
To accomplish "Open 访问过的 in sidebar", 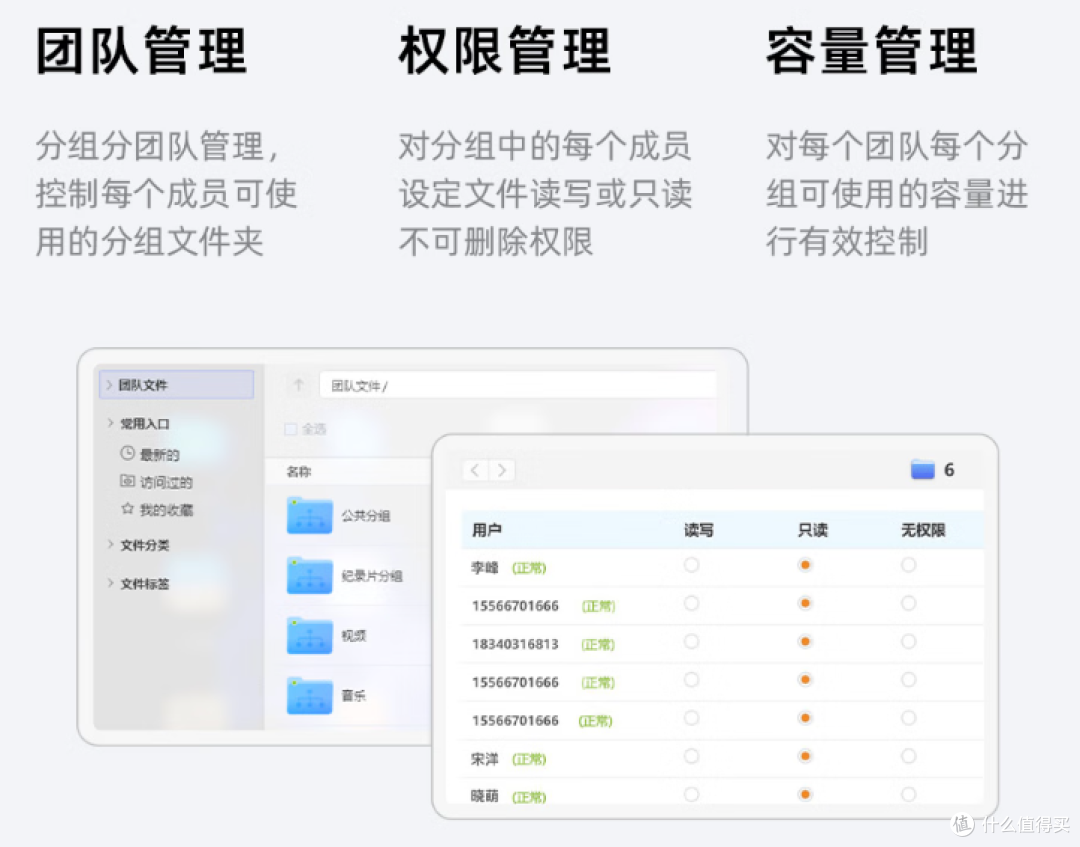I will click(x=166, y=482).
